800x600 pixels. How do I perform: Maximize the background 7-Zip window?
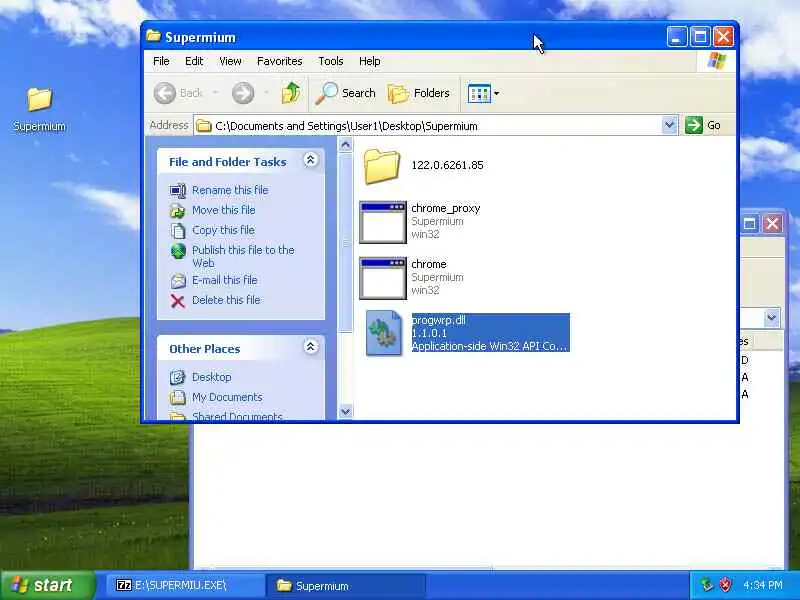(749, 223)
